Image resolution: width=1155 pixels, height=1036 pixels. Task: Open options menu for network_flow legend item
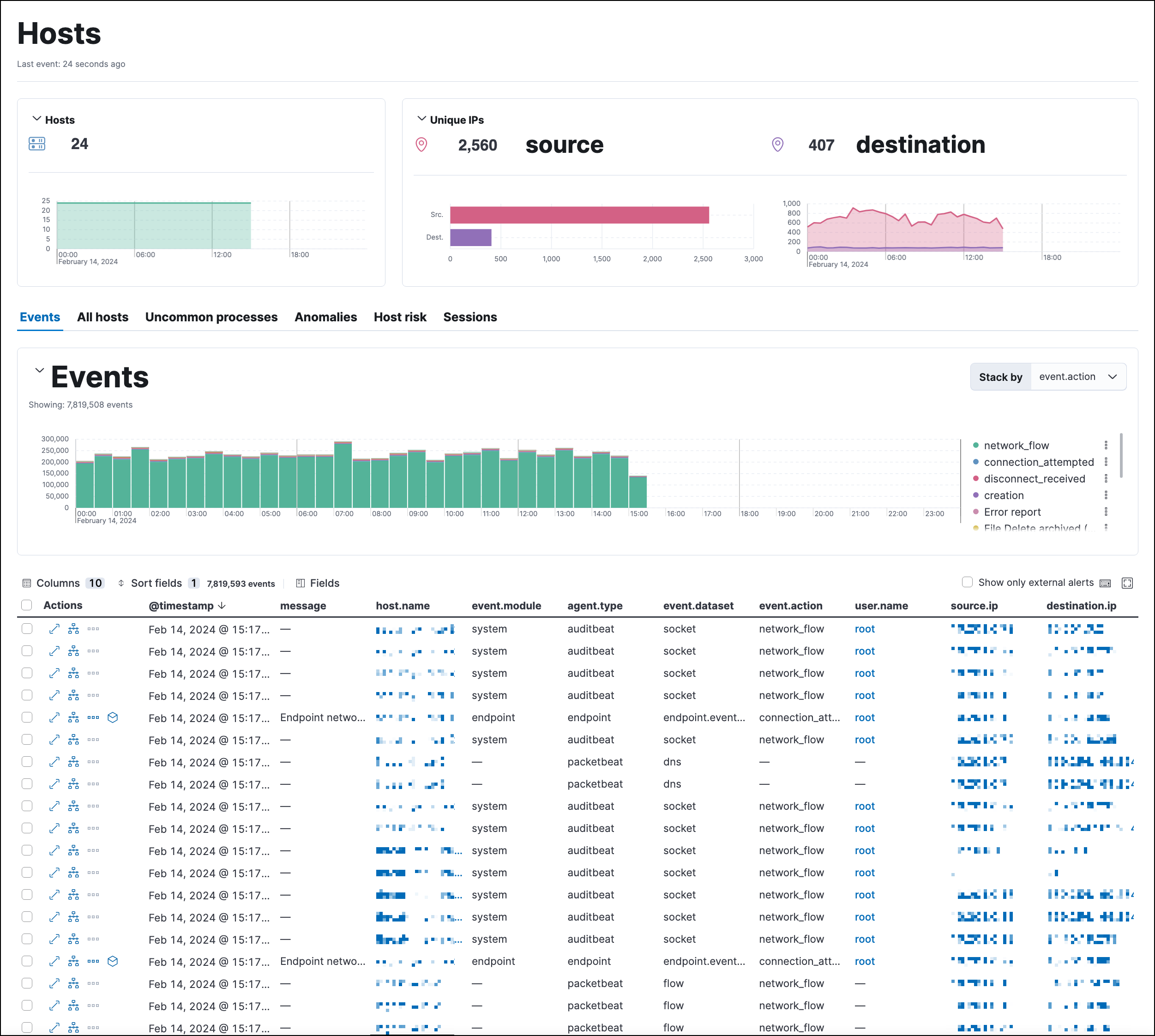[1106, 445]
